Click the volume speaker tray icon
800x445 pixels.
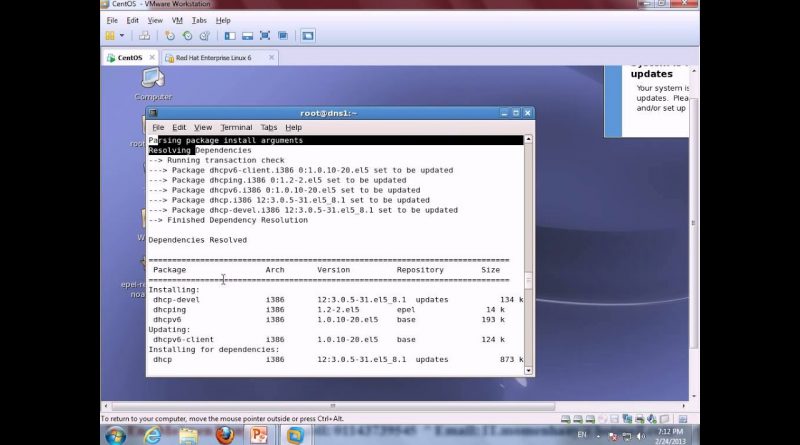[641, 436]
